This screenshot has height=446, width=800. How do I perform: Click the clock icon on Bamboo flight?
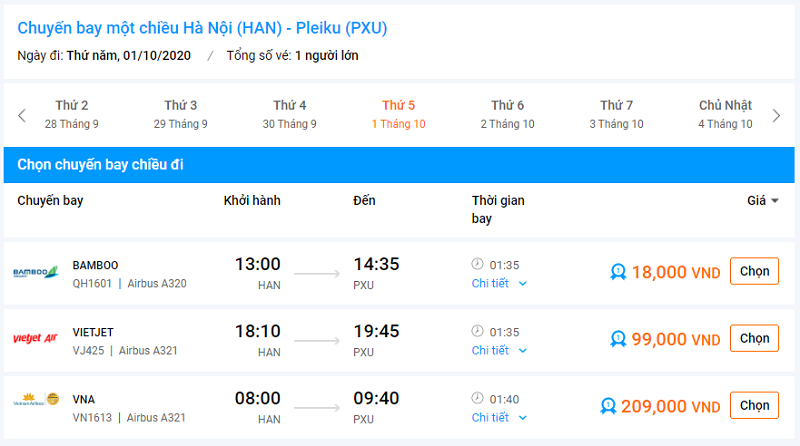[x=477, y=264]
